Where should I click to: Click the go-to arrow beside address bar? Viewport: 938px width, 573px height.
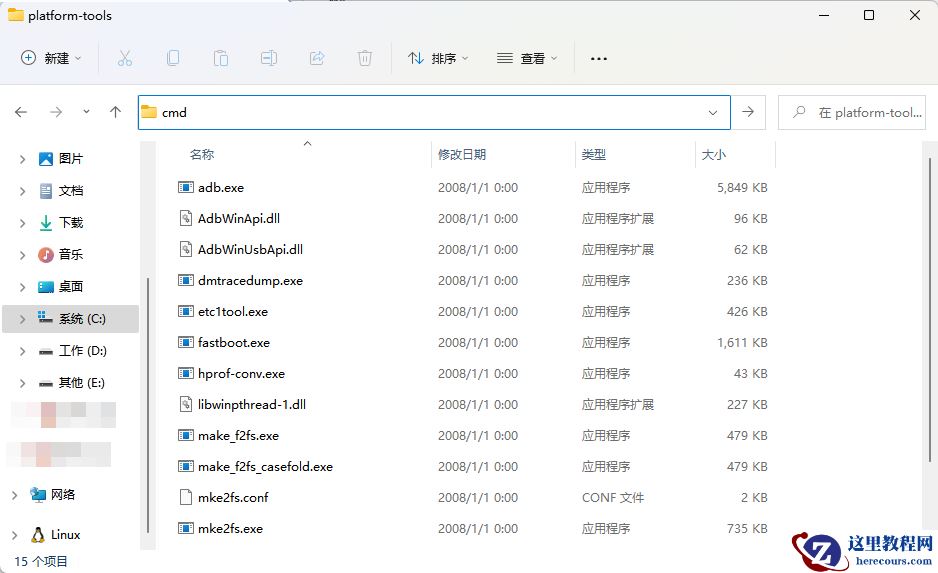click(x=748, y=112)
